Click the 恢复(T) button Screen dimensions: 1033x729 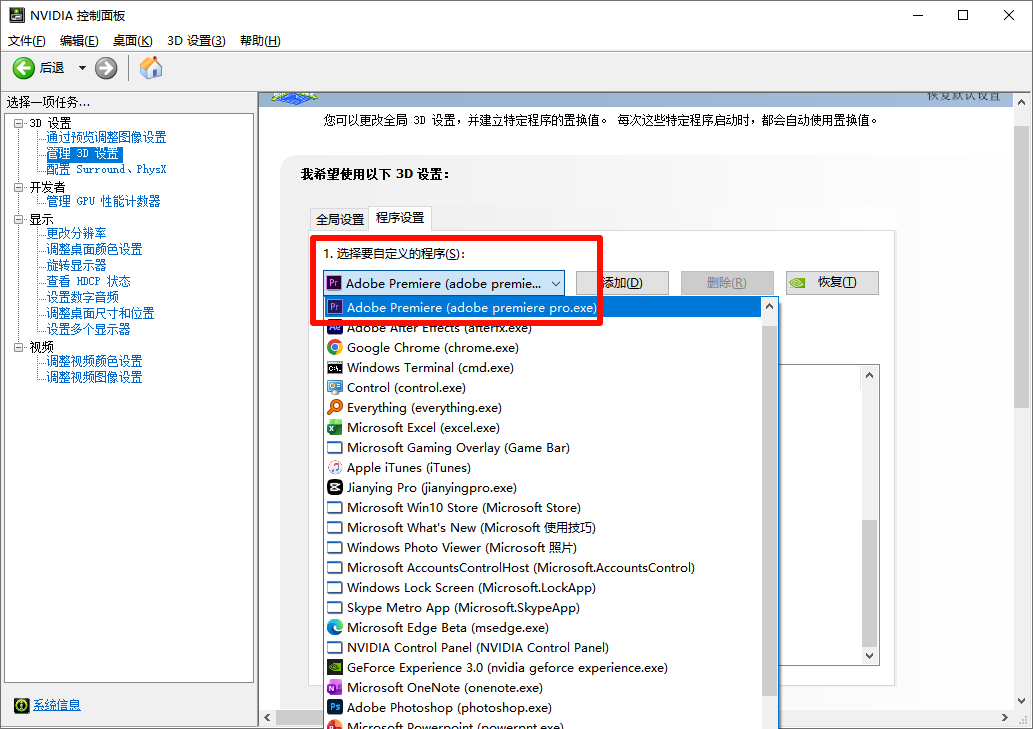[x=832, y=283]
